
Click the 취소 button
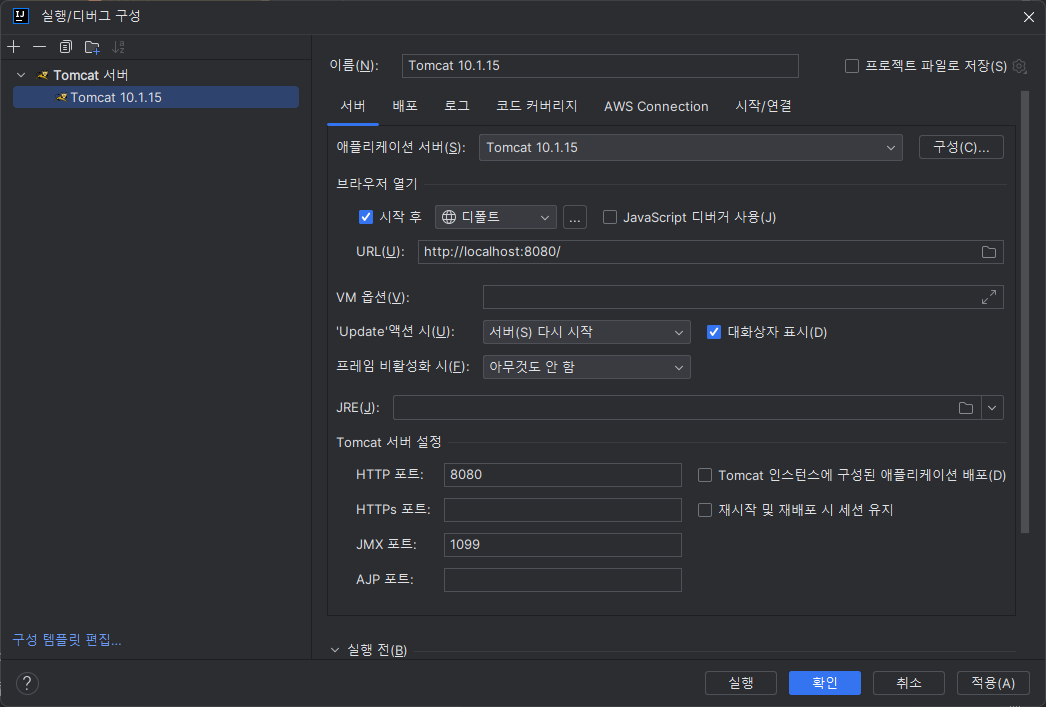pyautogui.click(x=909, y=683)
